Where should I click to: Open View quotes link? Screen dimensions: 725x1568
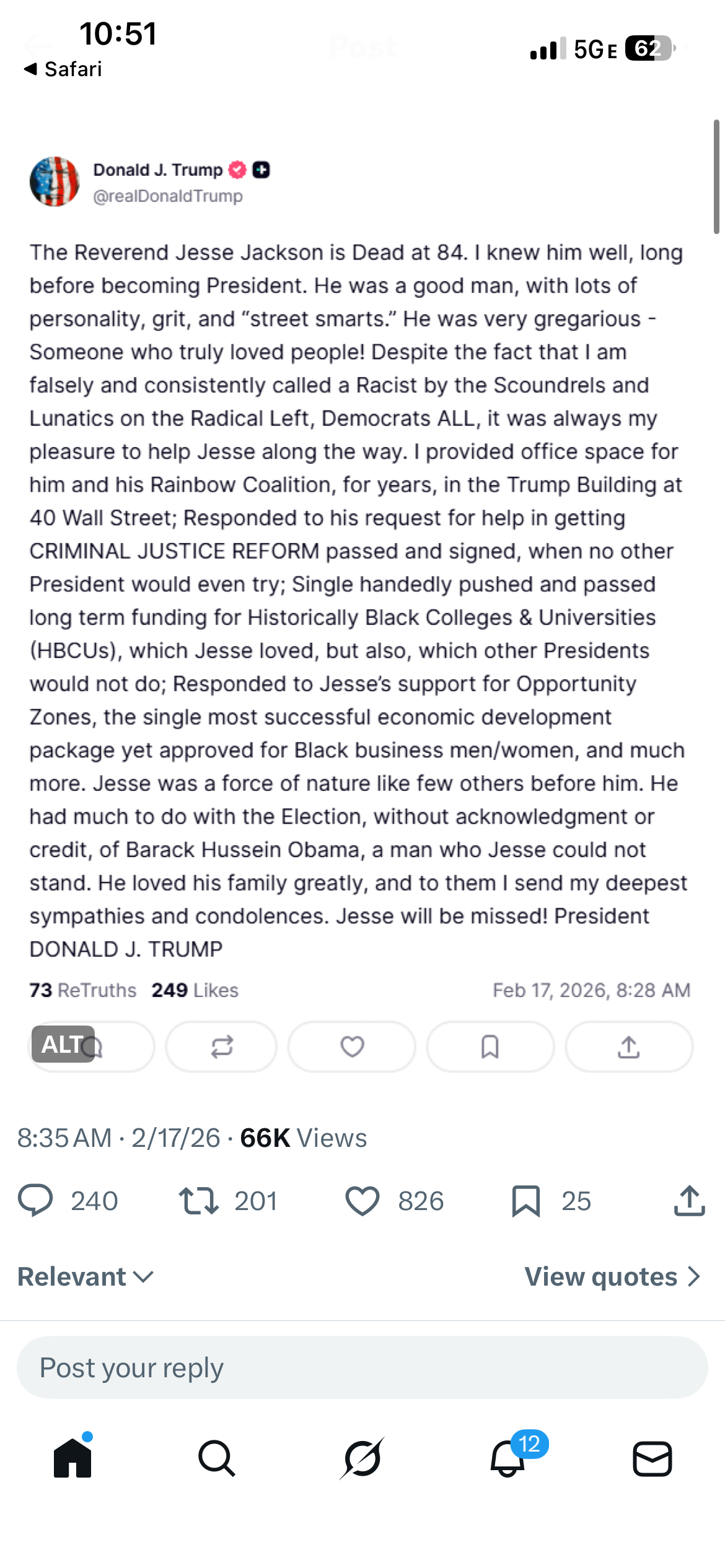(612, 1276)
